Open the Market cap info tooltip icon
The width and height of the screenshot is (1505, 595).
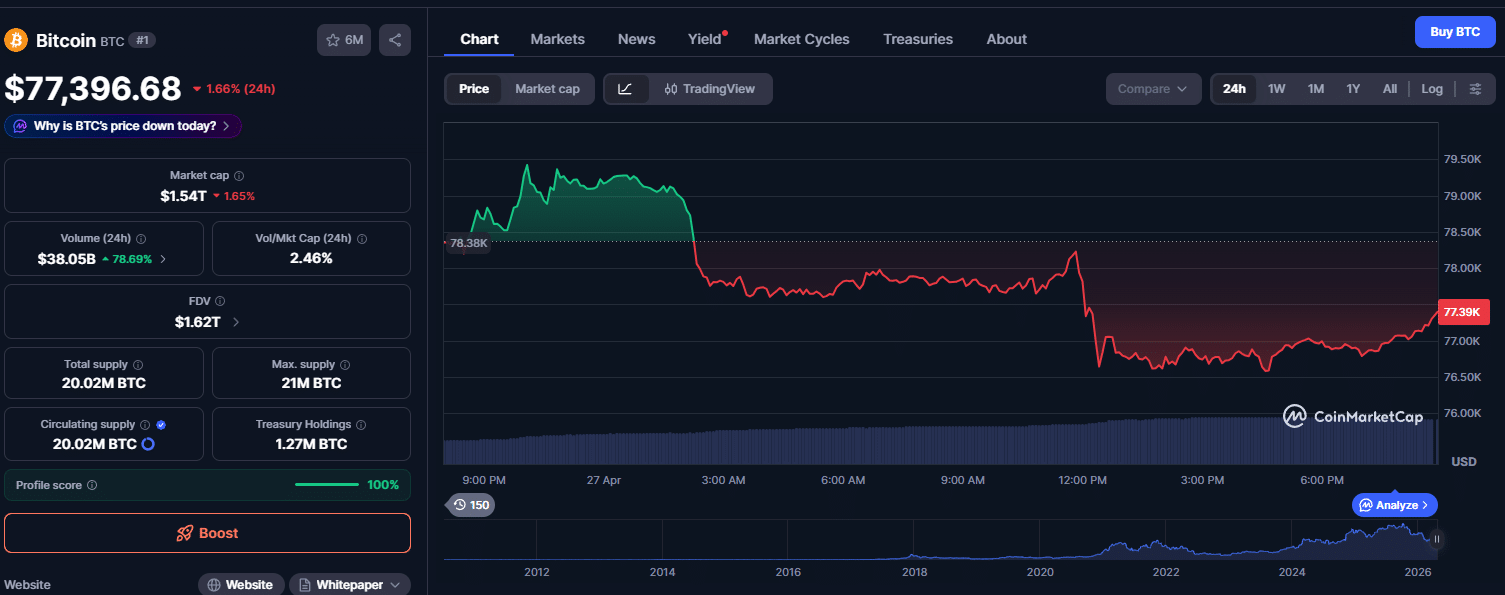click(239, 175)
